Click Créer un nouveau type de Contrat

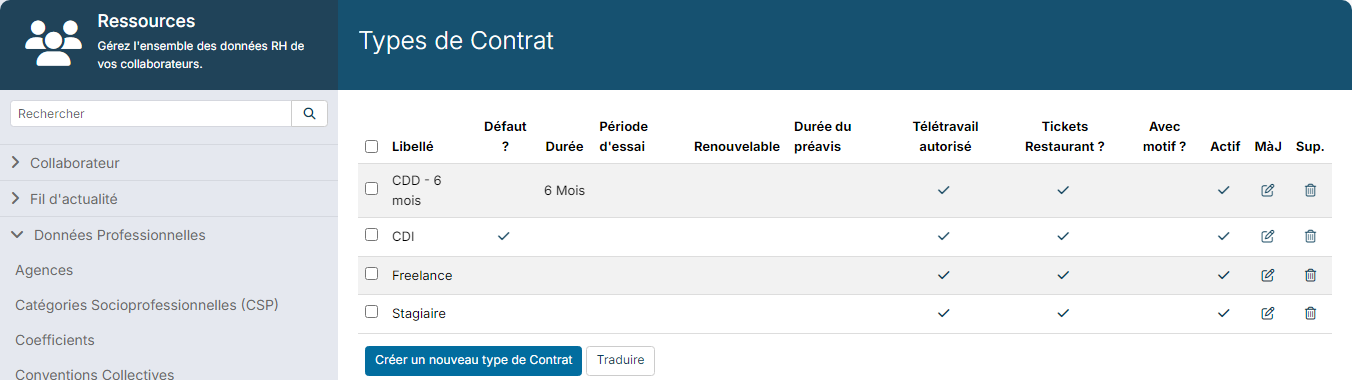coord(473,360)
